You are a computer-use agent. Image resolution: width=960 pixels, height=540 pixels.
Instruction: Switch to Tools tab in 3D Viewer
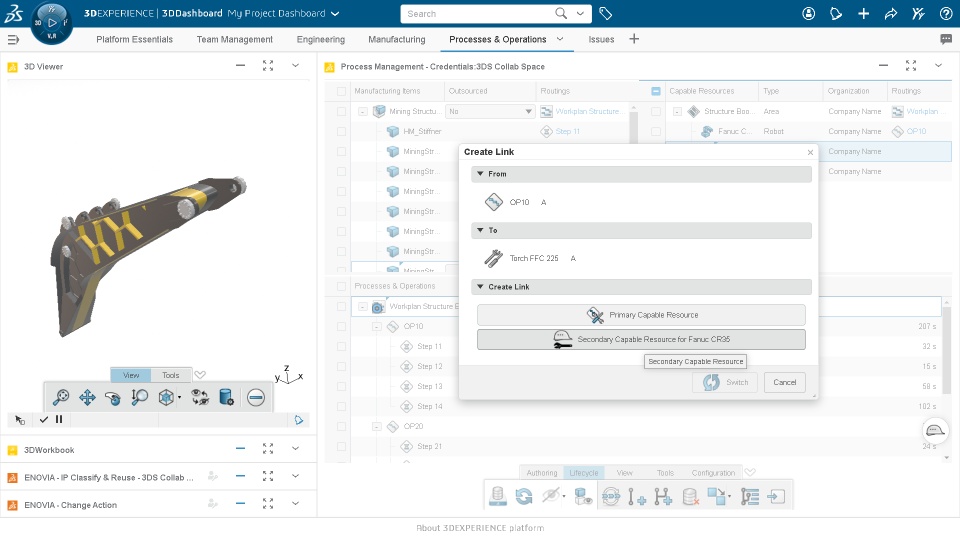(171, 375)
